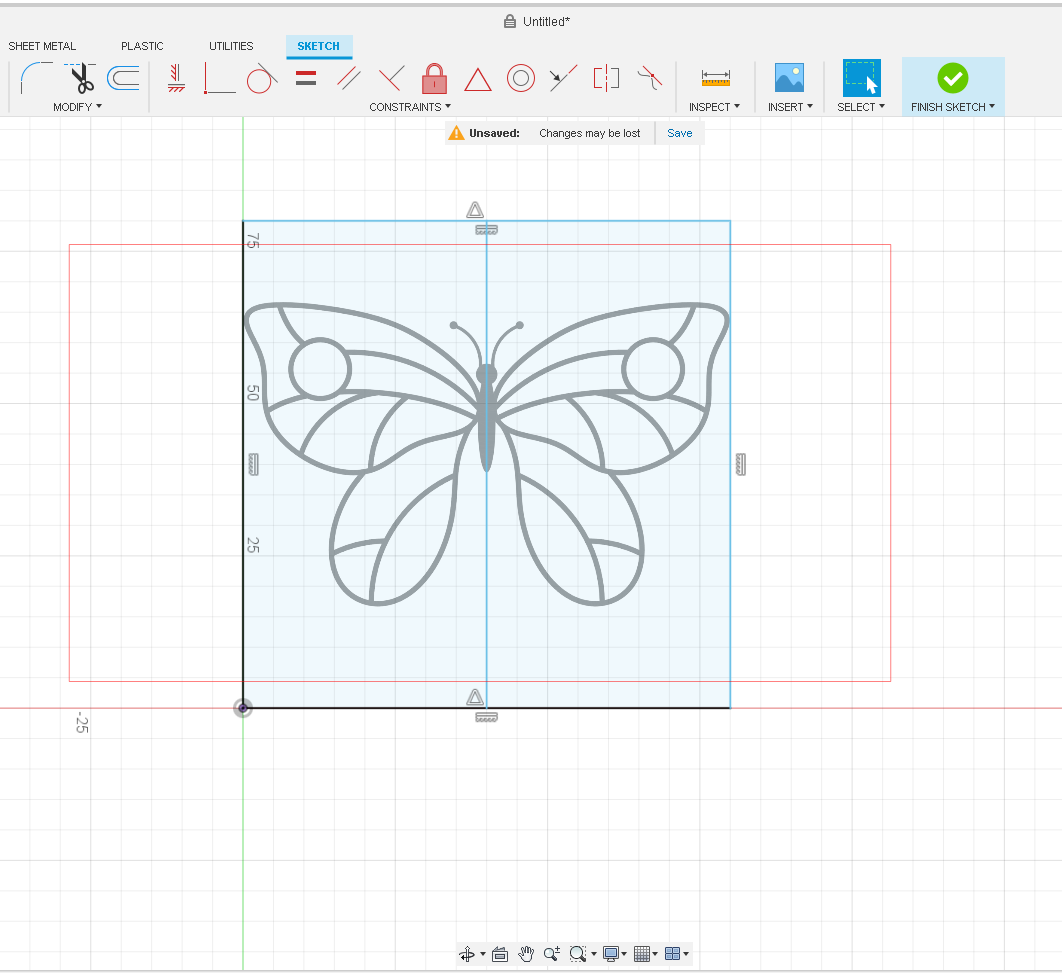Image resolution: width=1062 pixels, height=973 pixels.
Task: Apply the Horizontal/Vertical constraint
Action: (176, 79)
